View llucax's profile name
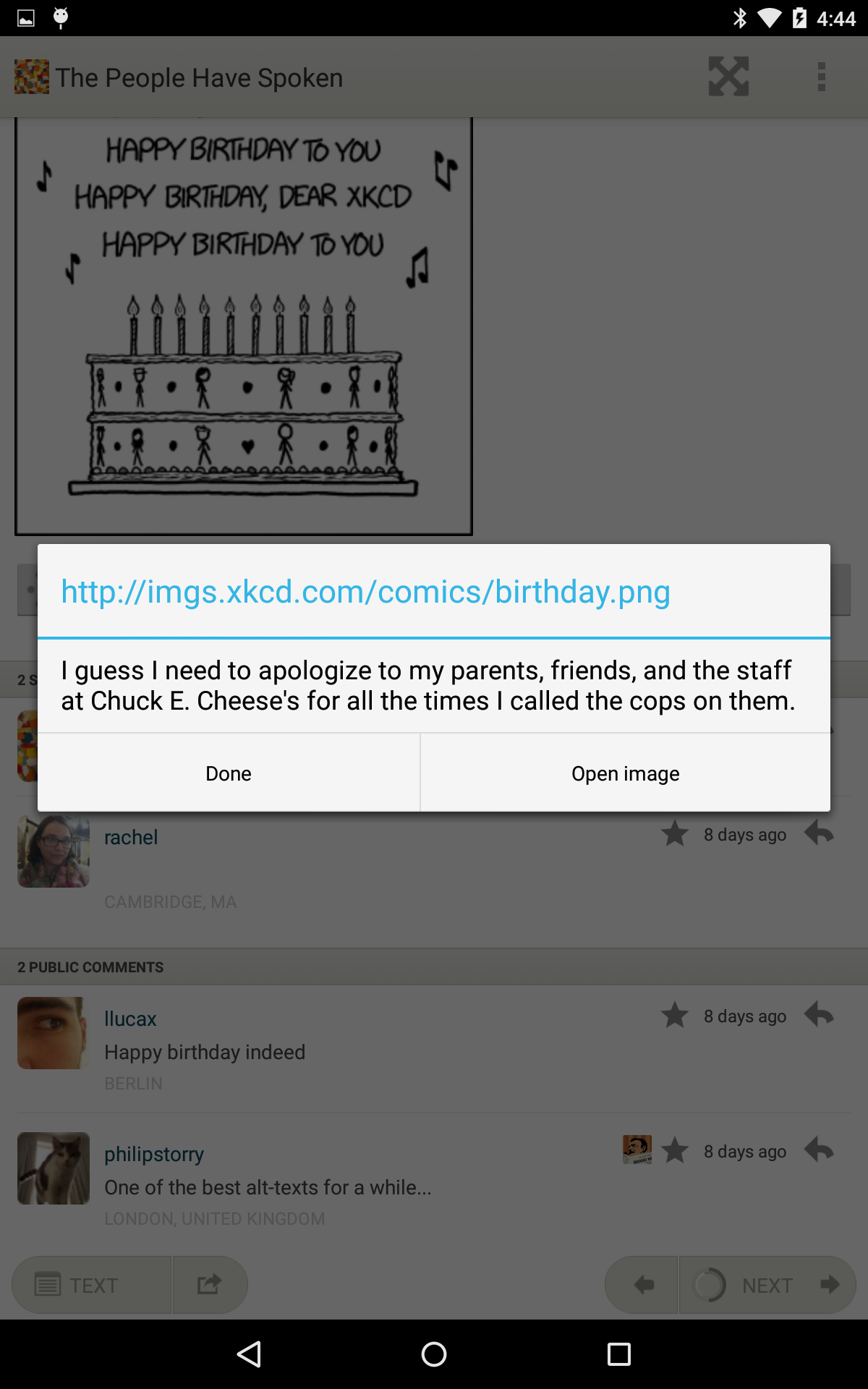This screenshot has height=1389, width=868. tap(130, 1019)
